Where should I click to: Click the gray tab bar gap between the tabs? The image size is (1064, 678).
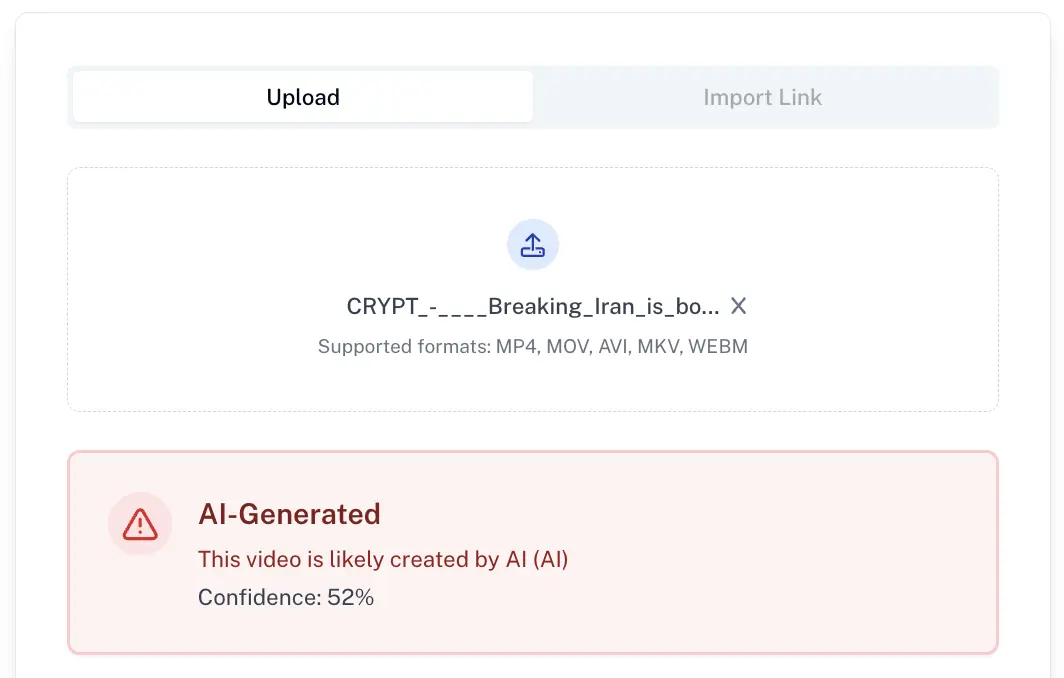coord(534,124)
